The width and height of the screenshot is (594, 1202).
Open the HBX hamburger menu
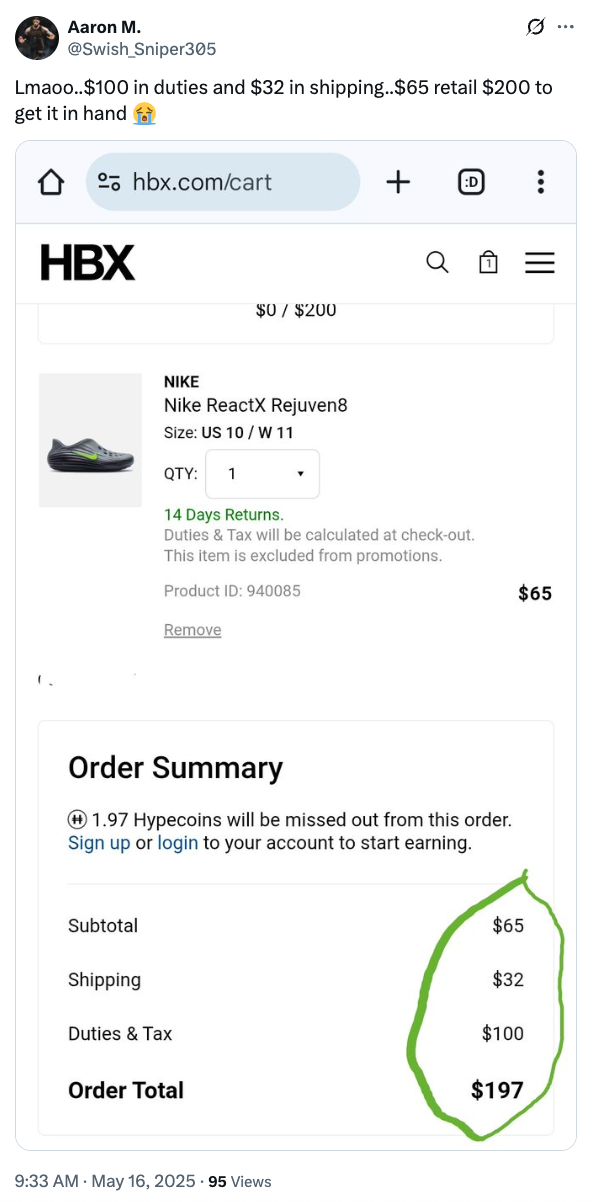540,262
